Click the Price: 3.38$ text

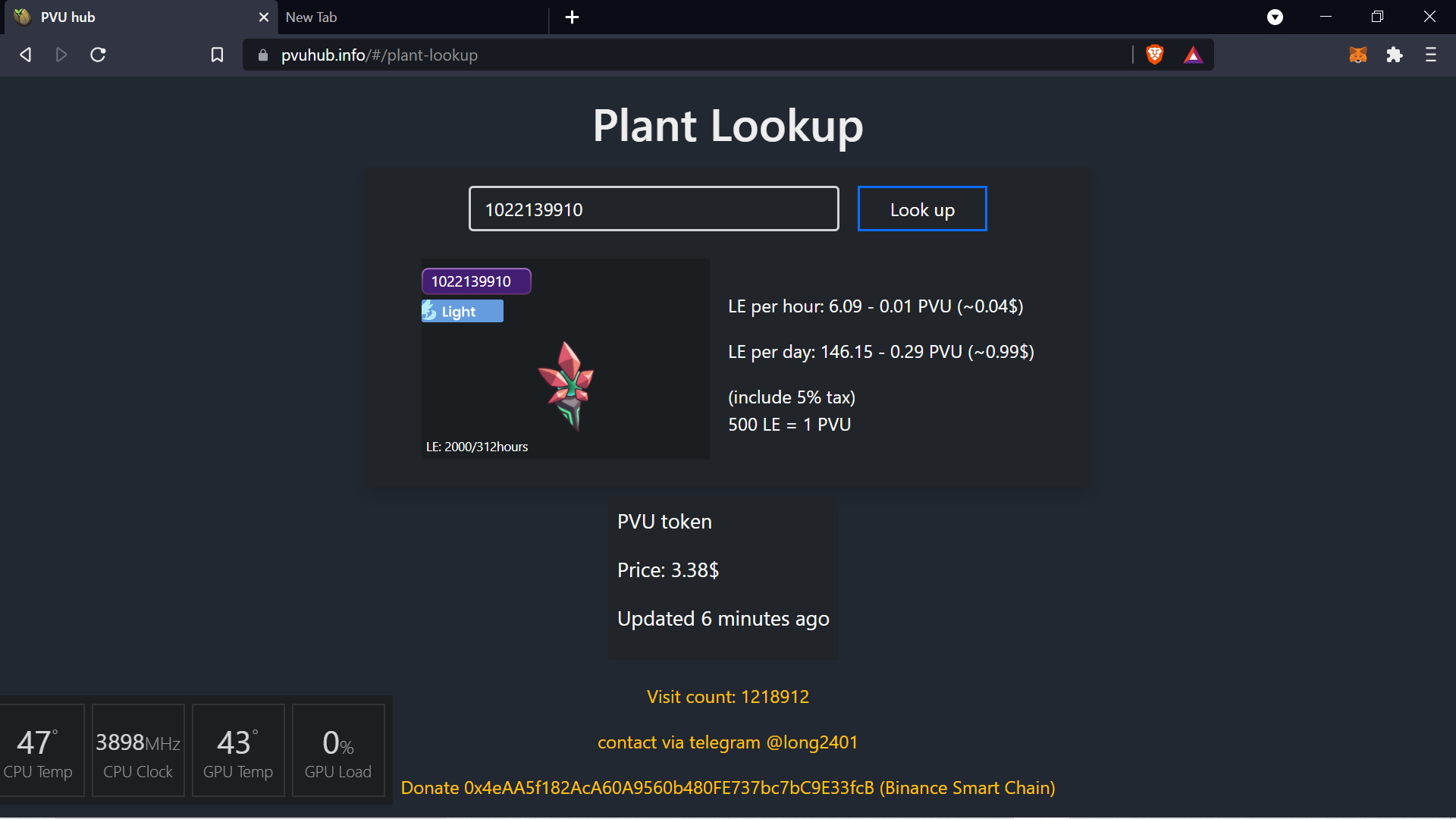tap(668, 570)
